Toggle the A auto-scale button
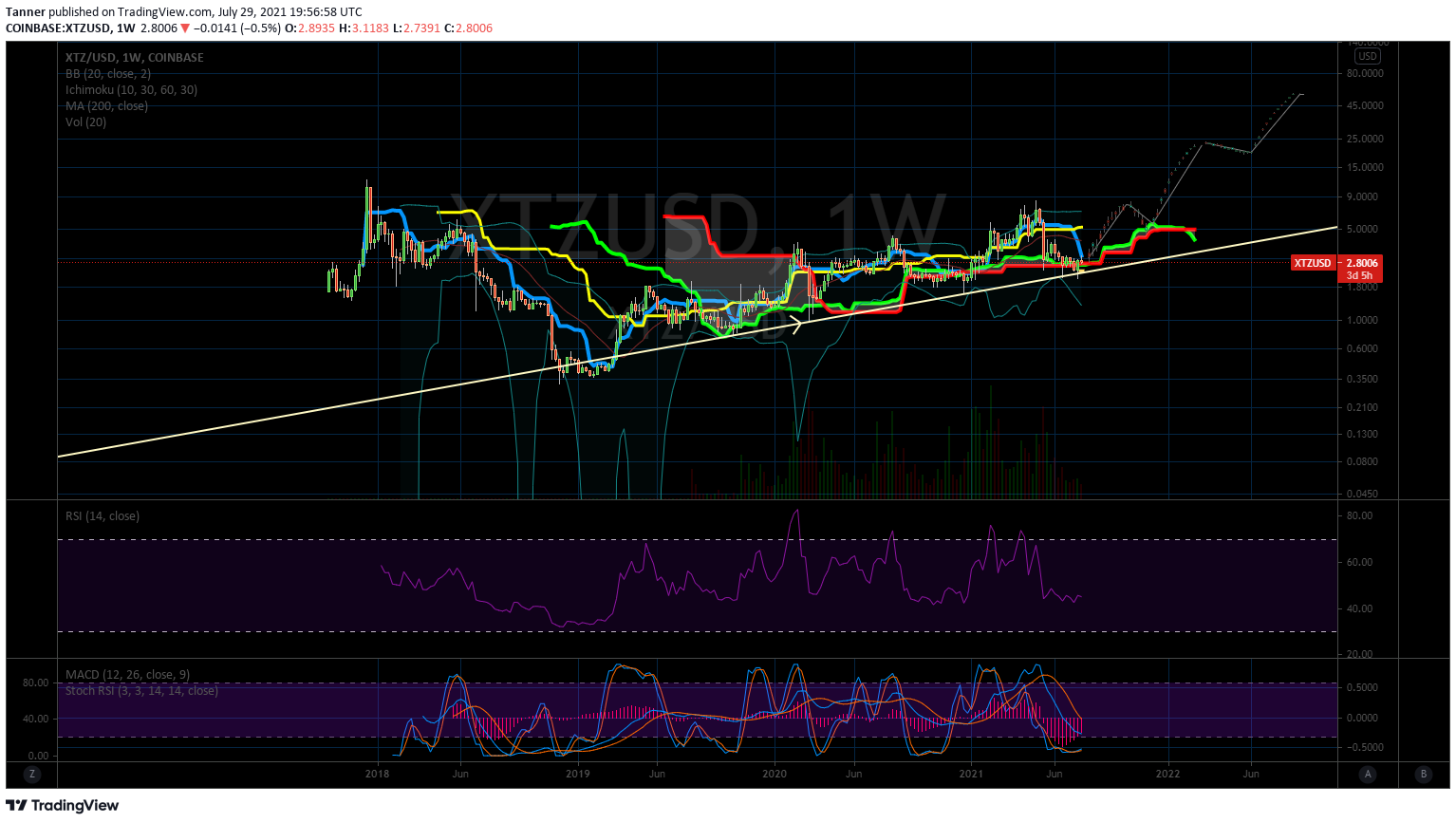The image size is (1456, 823). click(1368, 775)
